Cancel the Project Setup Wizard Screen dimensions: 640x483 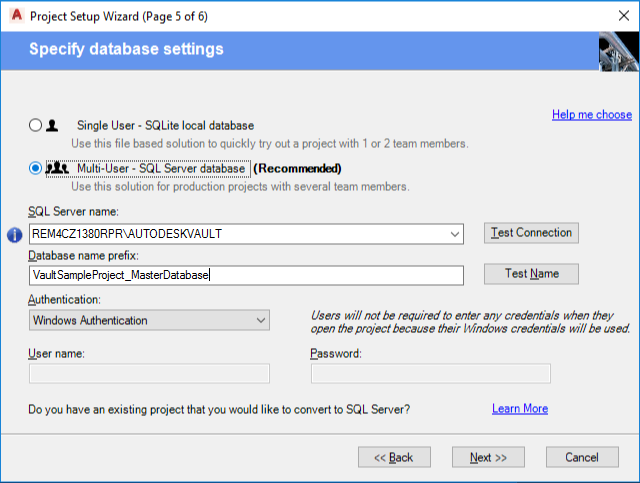point(582,457)
